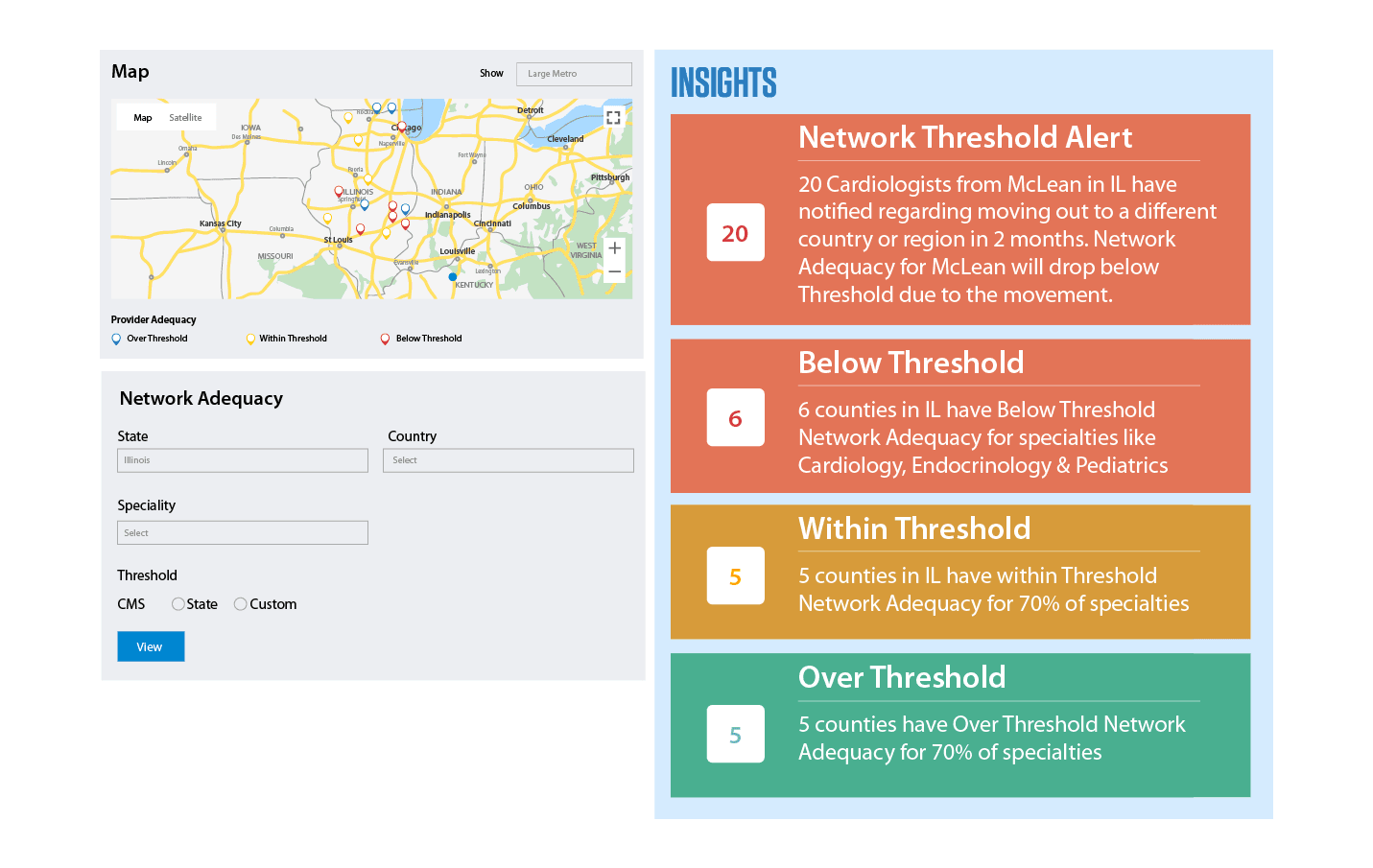Select red pin on the ILLINOIS label
This screenshot has width=1373, height=868.
[339, 191]
